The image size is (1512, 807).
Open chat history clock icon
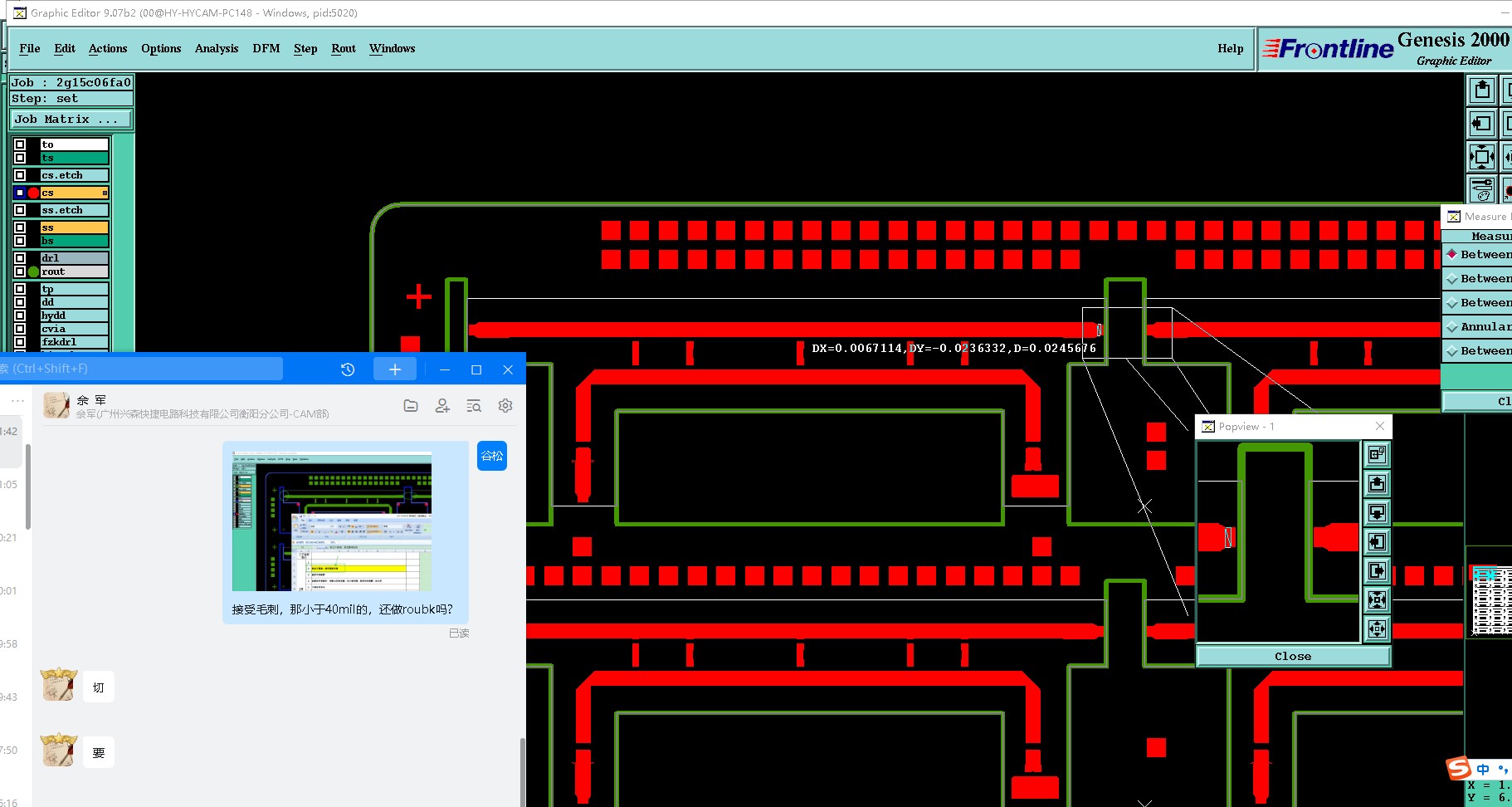(x=348, y=369)
